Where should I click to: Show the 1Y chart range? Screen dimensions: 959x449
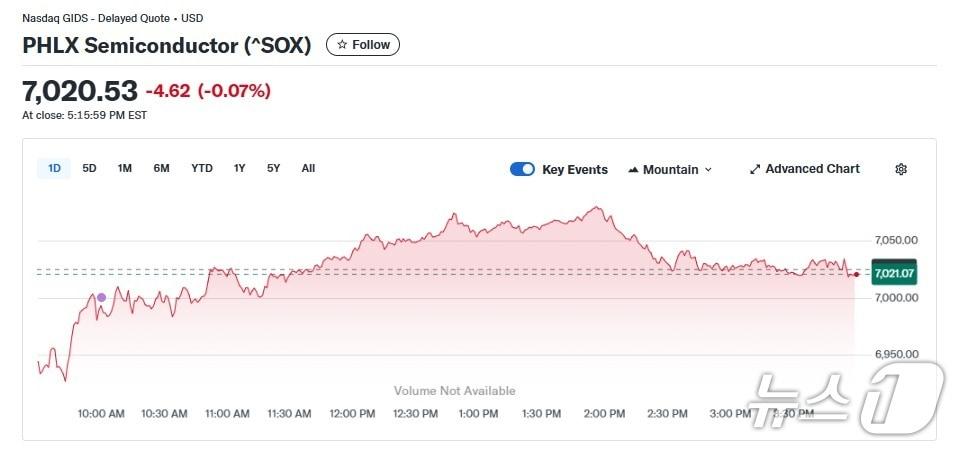pos(240,168)
